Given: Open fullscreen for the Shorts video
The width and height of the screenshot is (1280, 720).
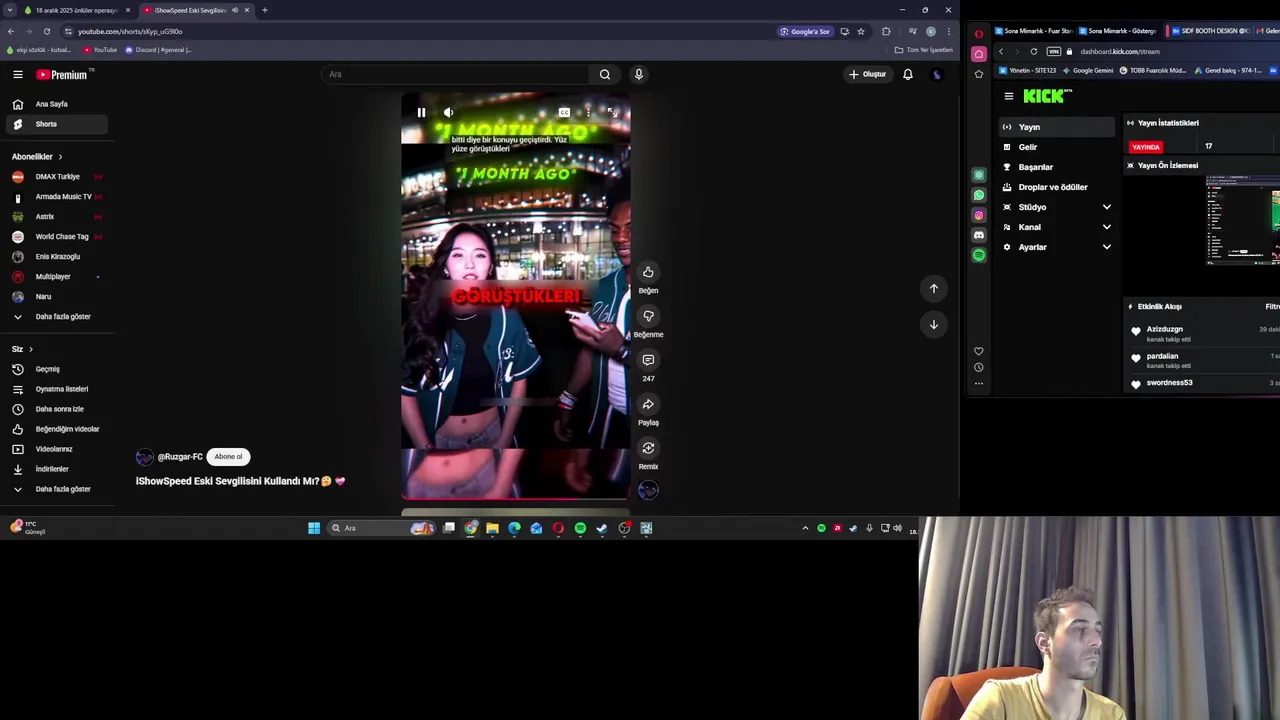Looking at the screenshot, I should [612, 113].
